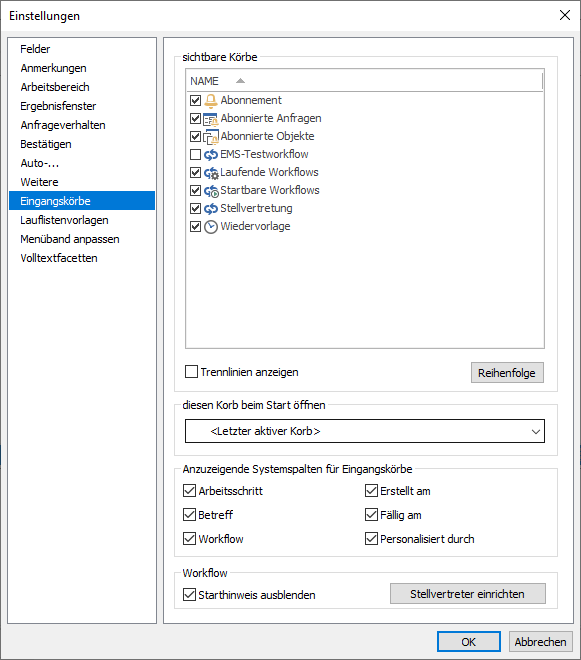Image resolution: width=581 pixels, height=660 pixels.
Task: Toggle the Workflow column checkbox
Action: point(189,538)
